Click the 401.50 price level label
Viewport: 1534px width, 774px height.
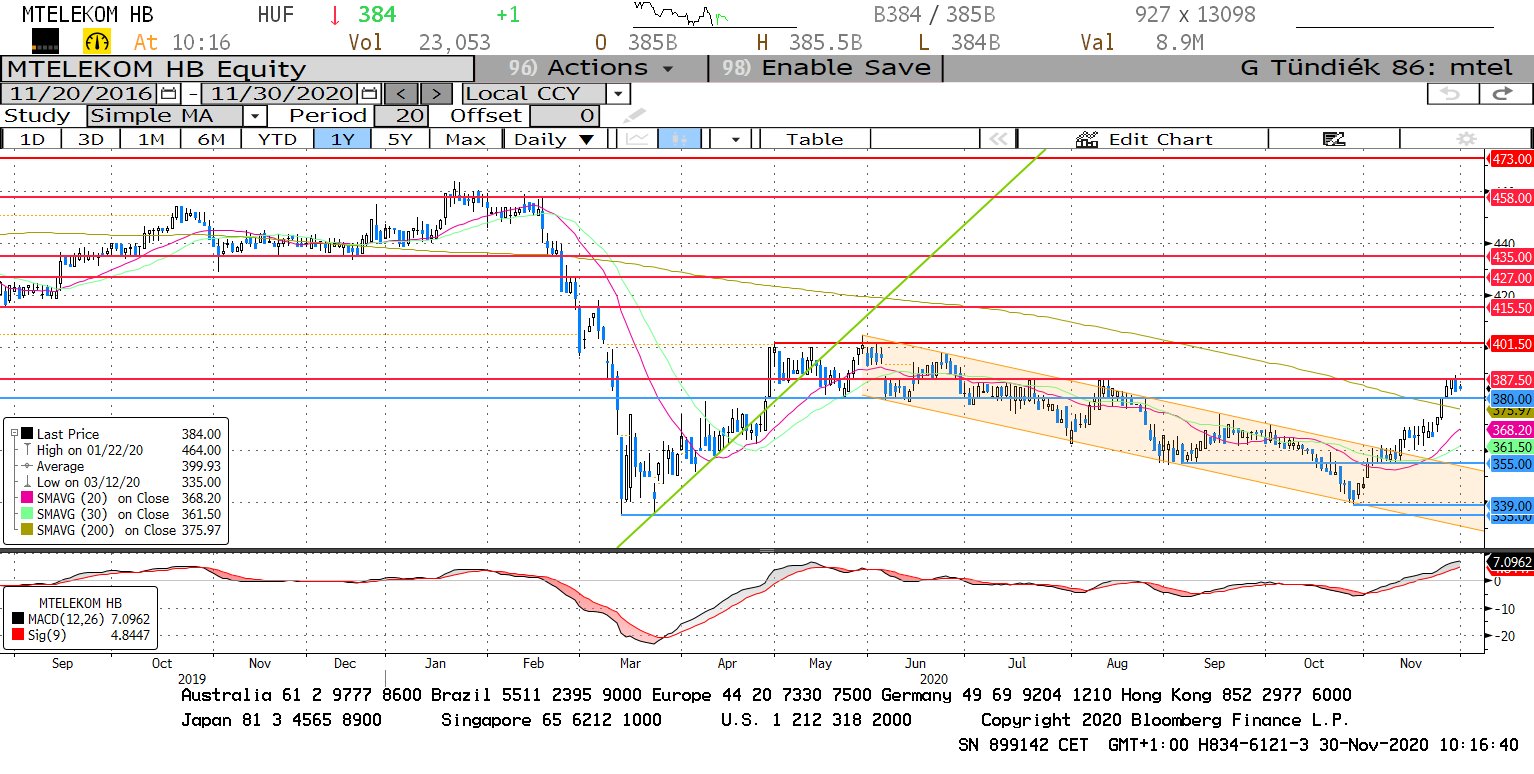(x=1511, y=344)
